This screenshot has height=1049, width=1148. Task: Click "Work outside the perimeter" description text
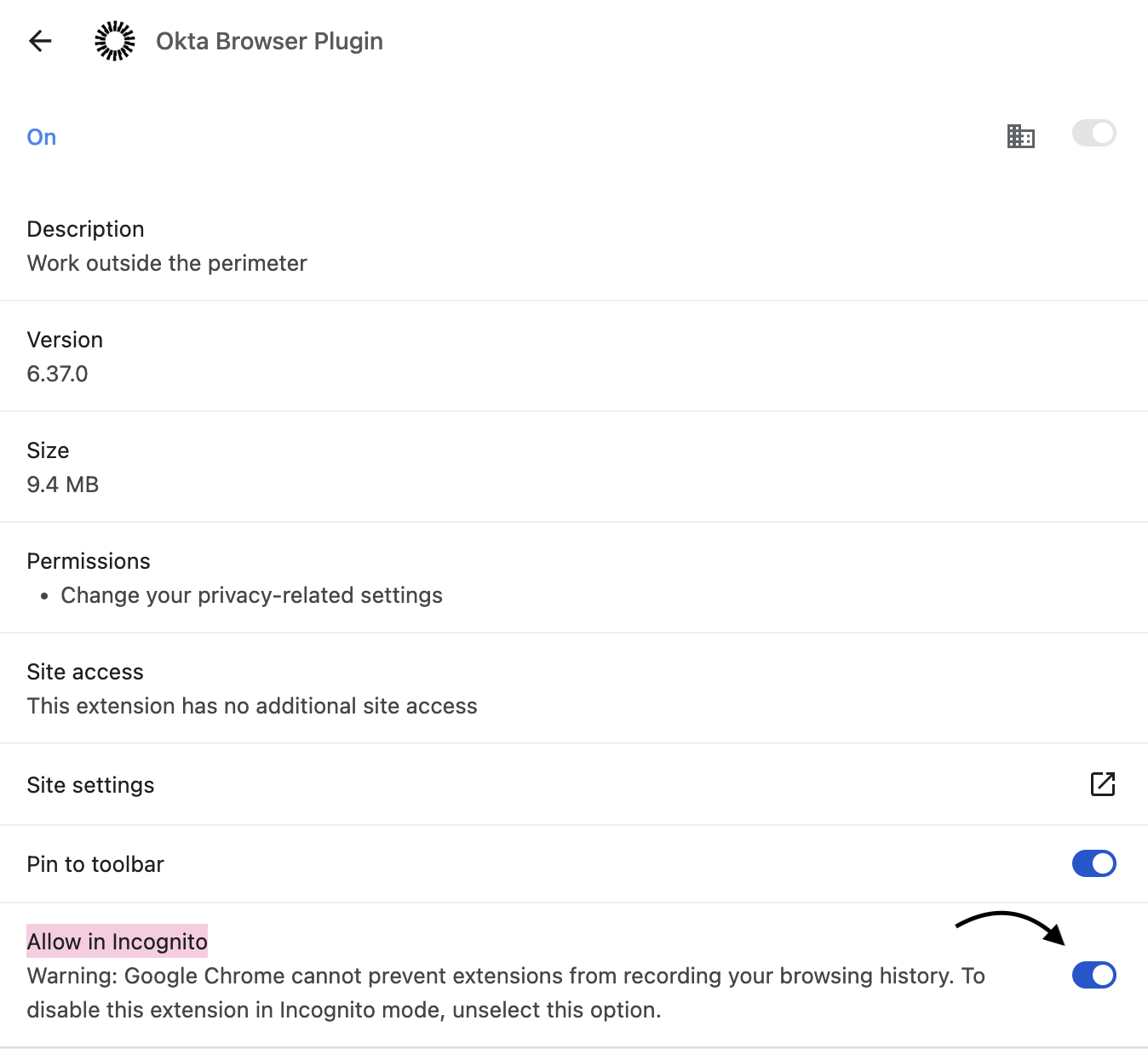(x=167, y=263)
